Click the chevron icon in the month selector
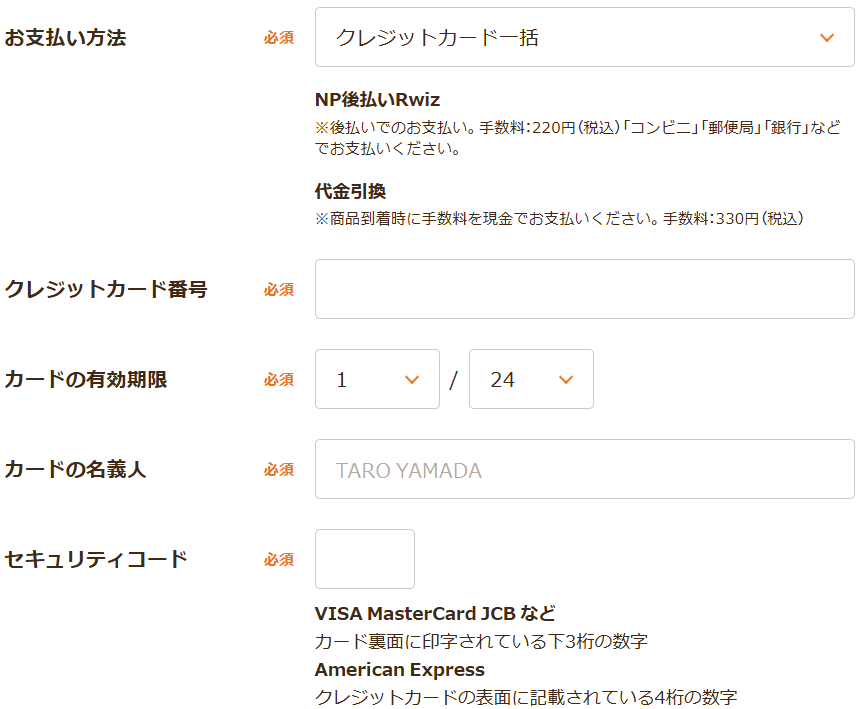 coord(411,379)
